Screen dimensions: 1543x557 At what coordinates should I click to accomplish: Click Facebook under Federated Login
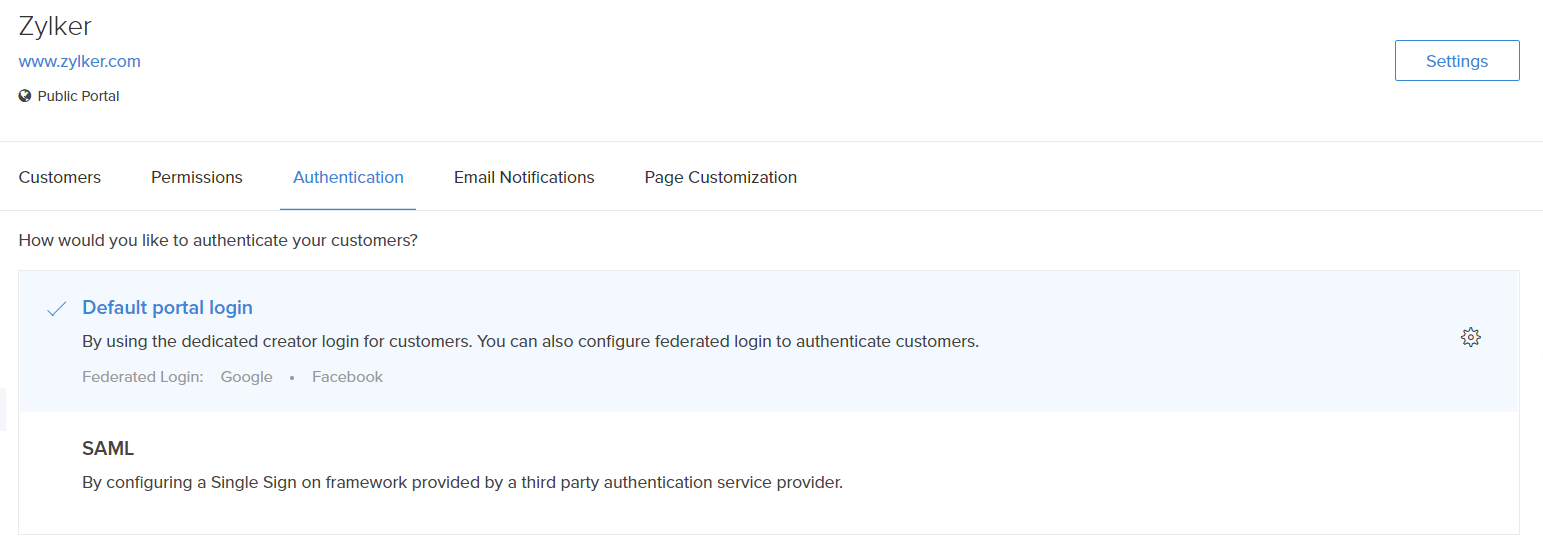[x=347, y=377]
